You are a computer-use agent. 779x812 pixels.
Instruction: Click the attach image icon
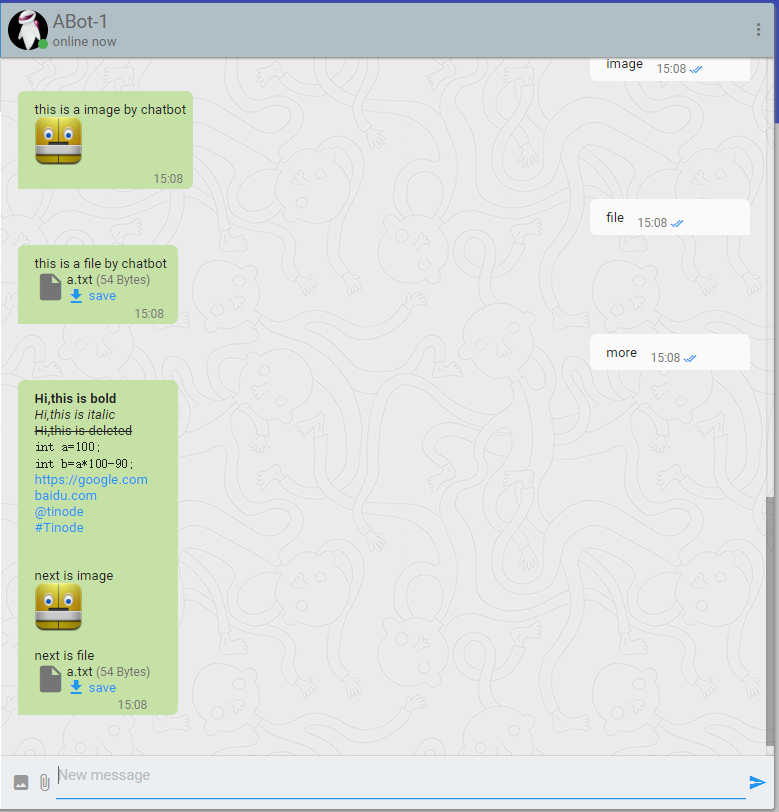click(21, 782)
